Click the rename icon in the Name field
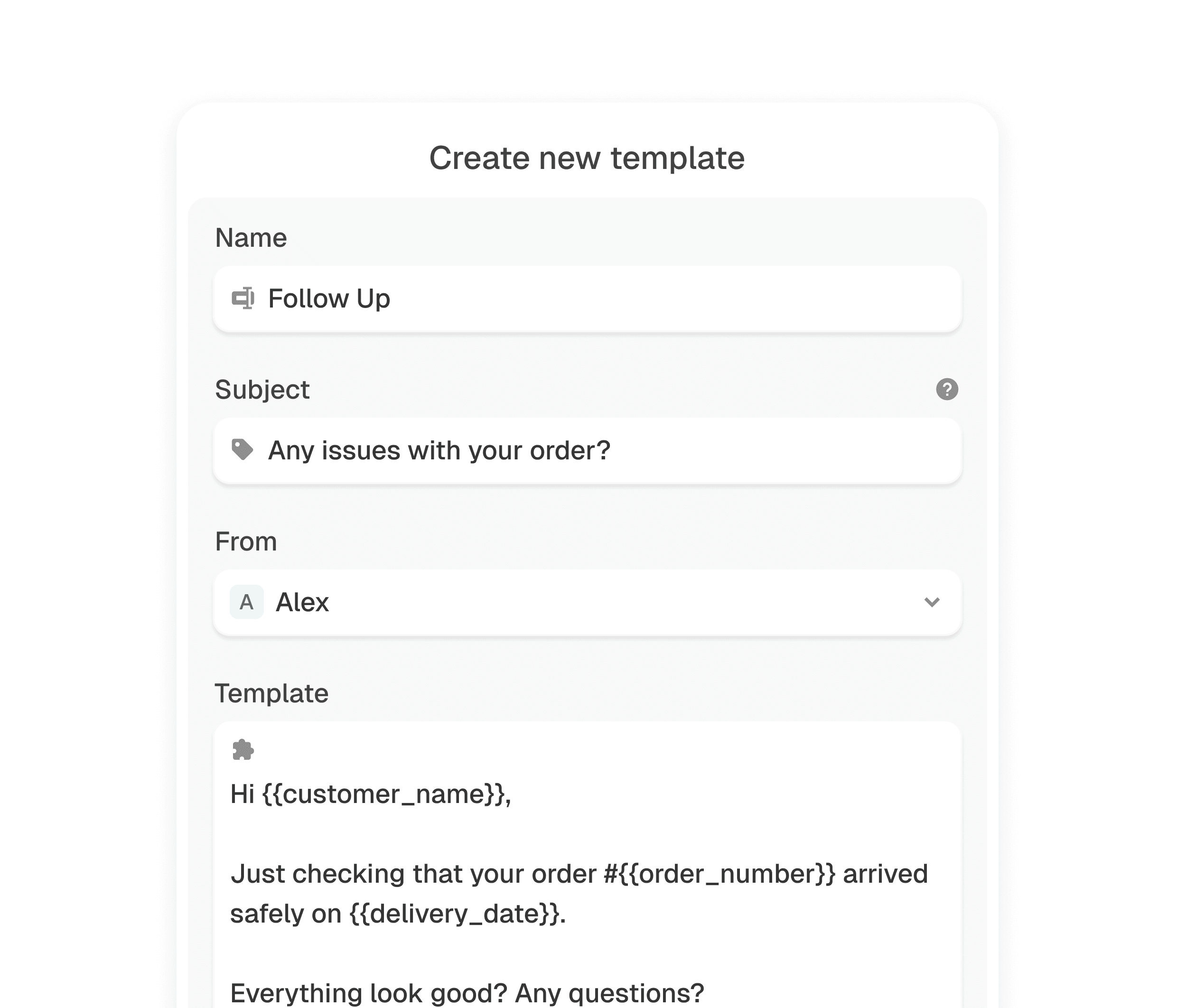The height and width of the screenshot is (1008, 1177). tap(243, 299)
